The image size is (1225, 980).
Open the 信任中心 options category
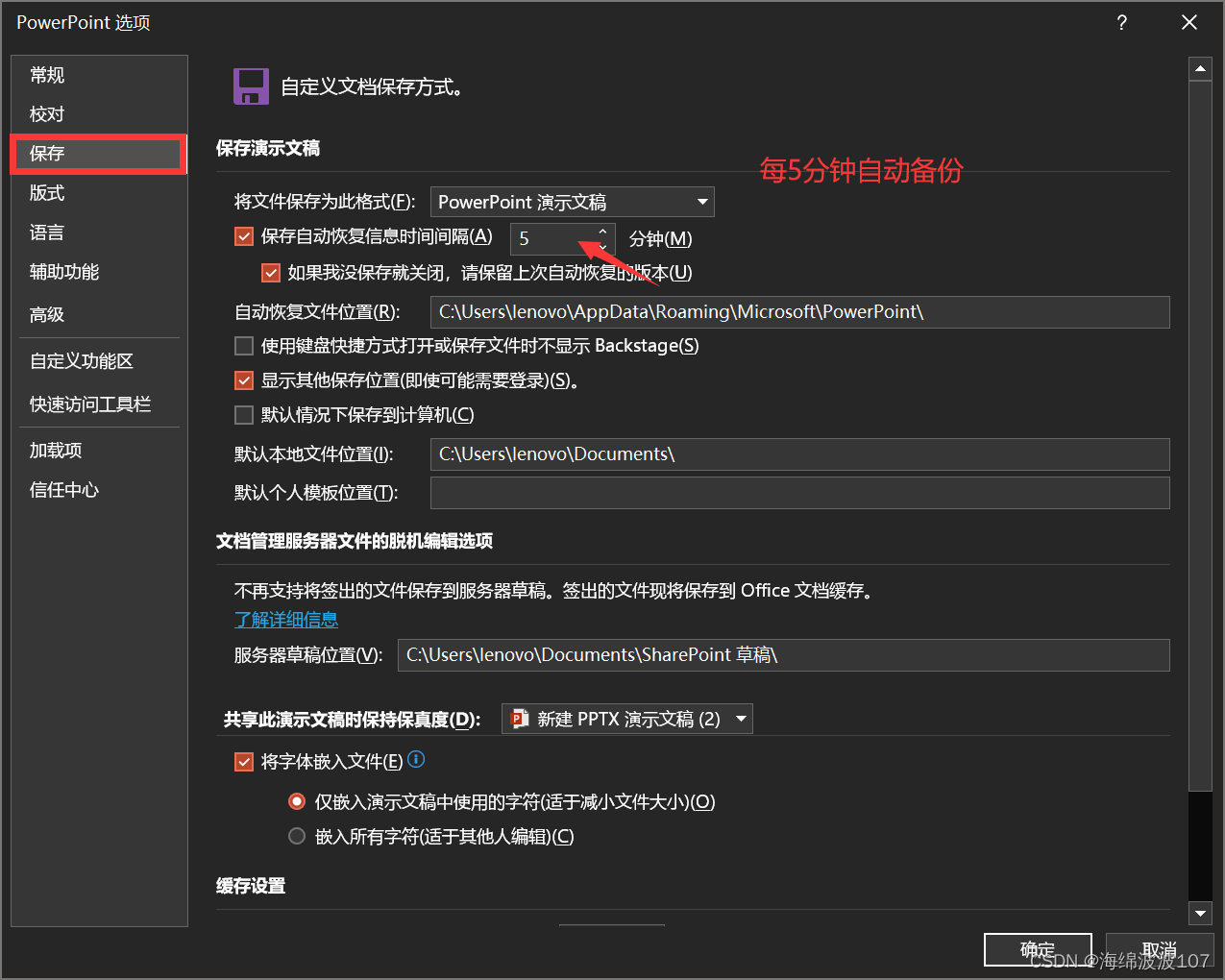click(x=100, y=490)
